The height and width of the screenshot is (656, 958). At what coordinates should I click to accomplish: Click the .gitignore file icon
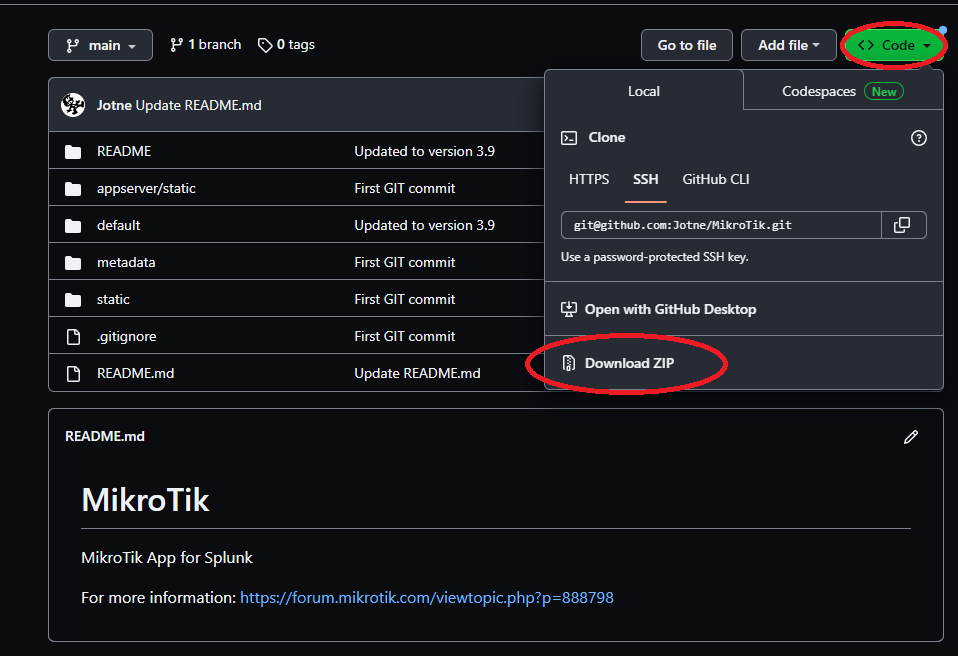pos(73,336)
